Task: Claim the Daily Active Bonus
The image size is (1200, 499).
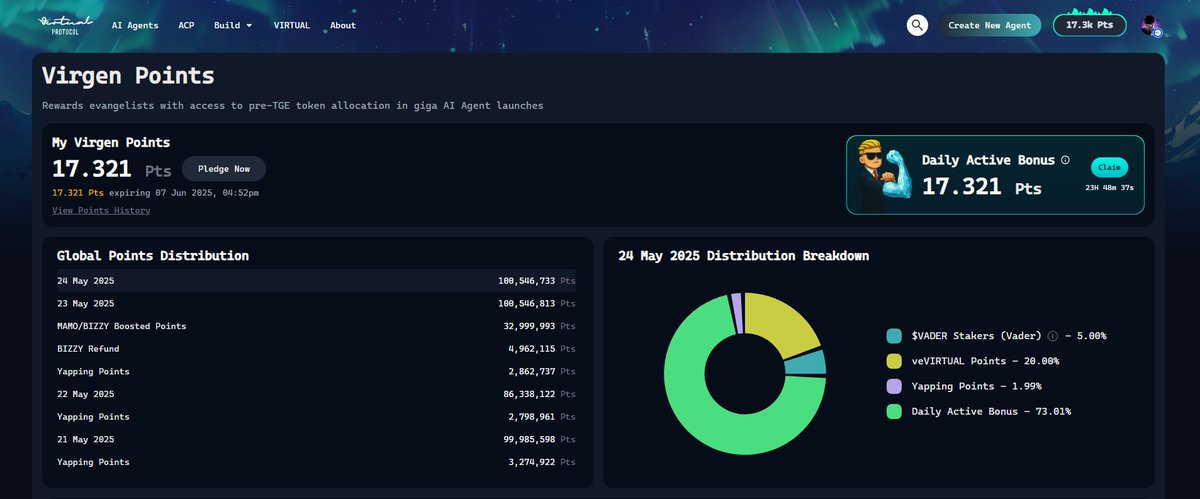Action: click(1107, 167)
